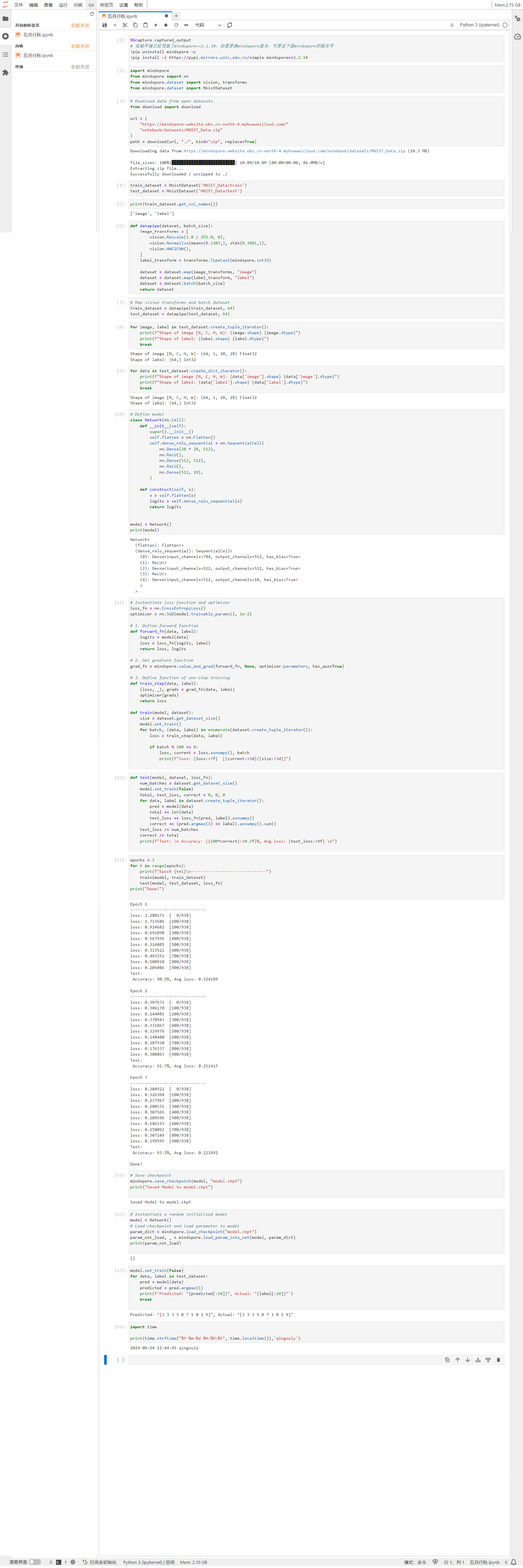Open property inspector gears icon

click(517, 19)
